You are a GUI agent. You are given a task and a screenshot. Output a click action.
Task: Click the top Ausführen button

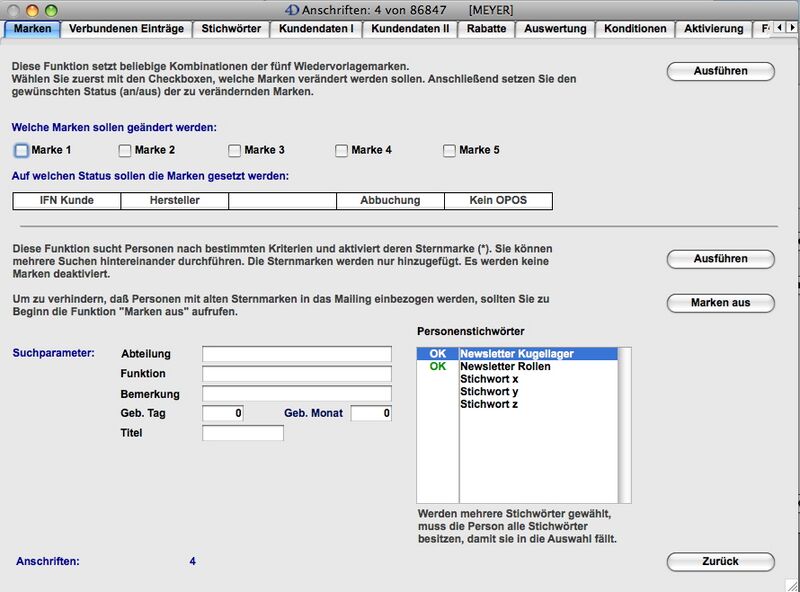[720, 71]
